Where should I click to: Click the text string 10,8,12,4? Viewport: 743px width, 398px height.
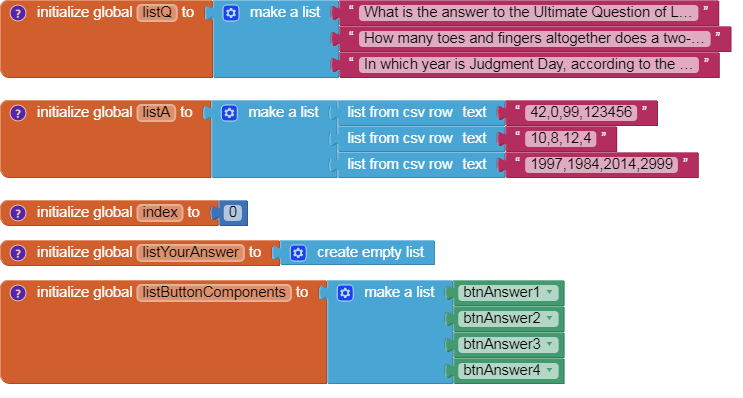561,138
